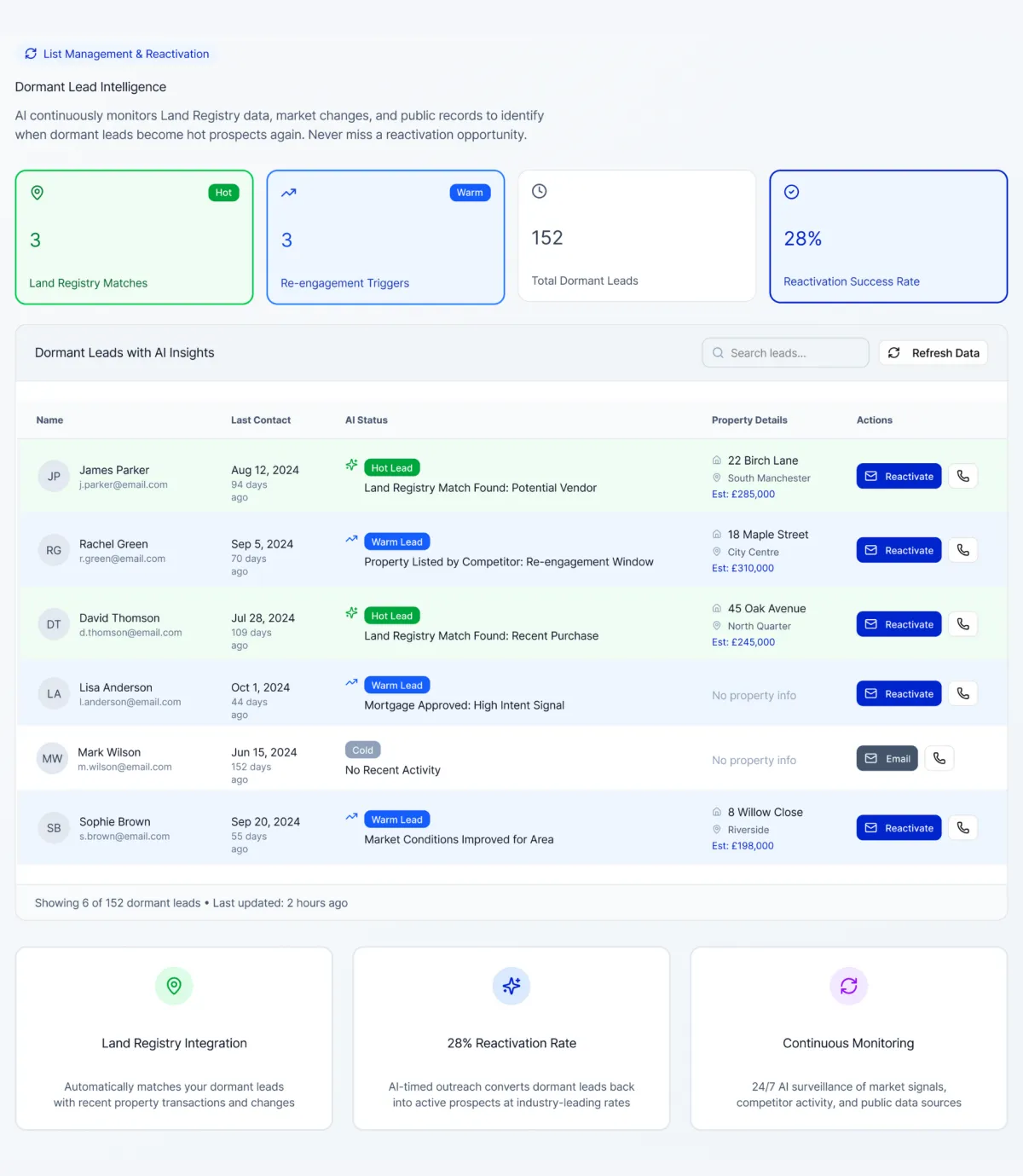Screen dimensions: 1023x1176
Task: Click the sync icon above Continuous Monitoring
Action: click(x=848, y=986)
